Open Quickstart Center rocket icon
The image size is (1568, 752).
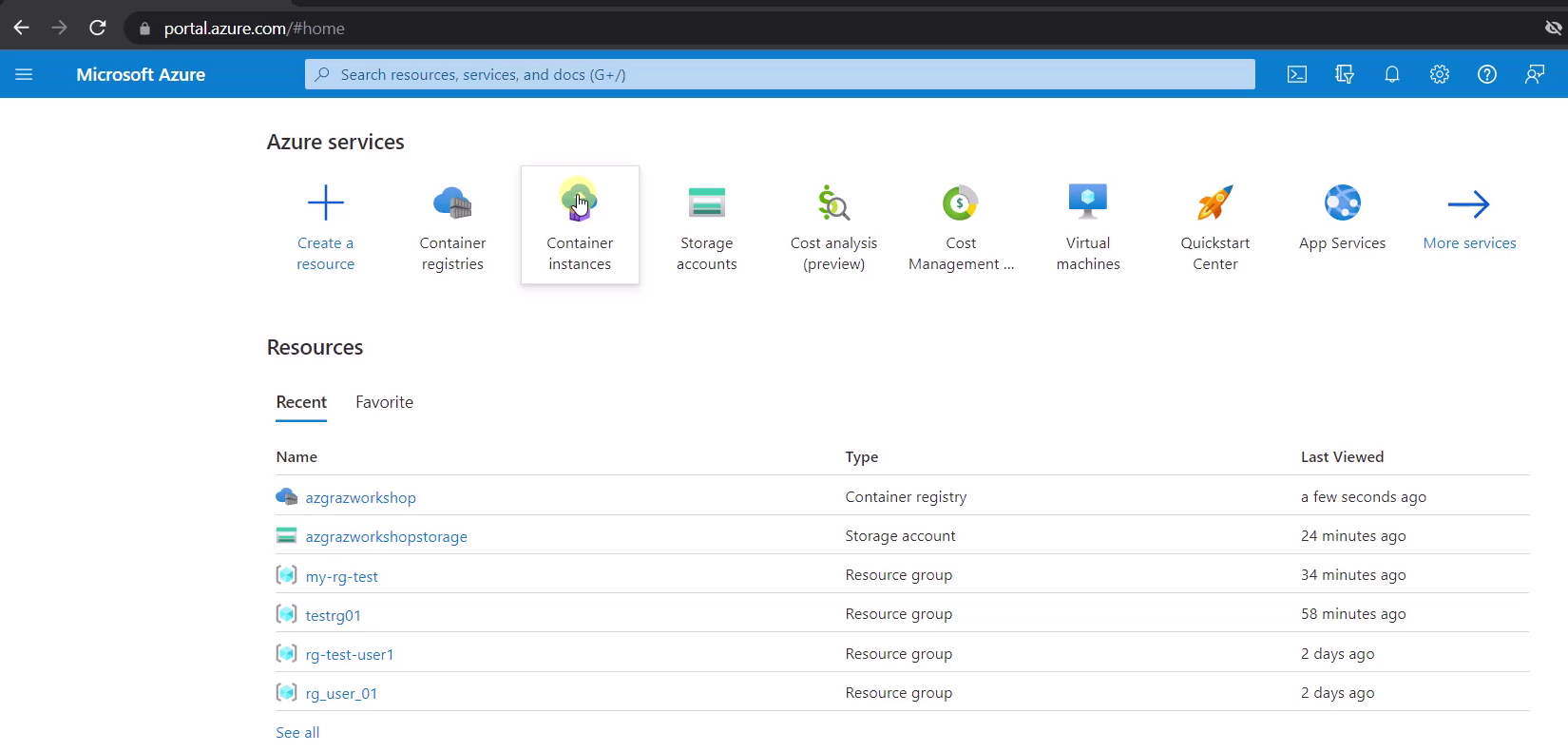pyautogui.click(x=1215, y=202)
